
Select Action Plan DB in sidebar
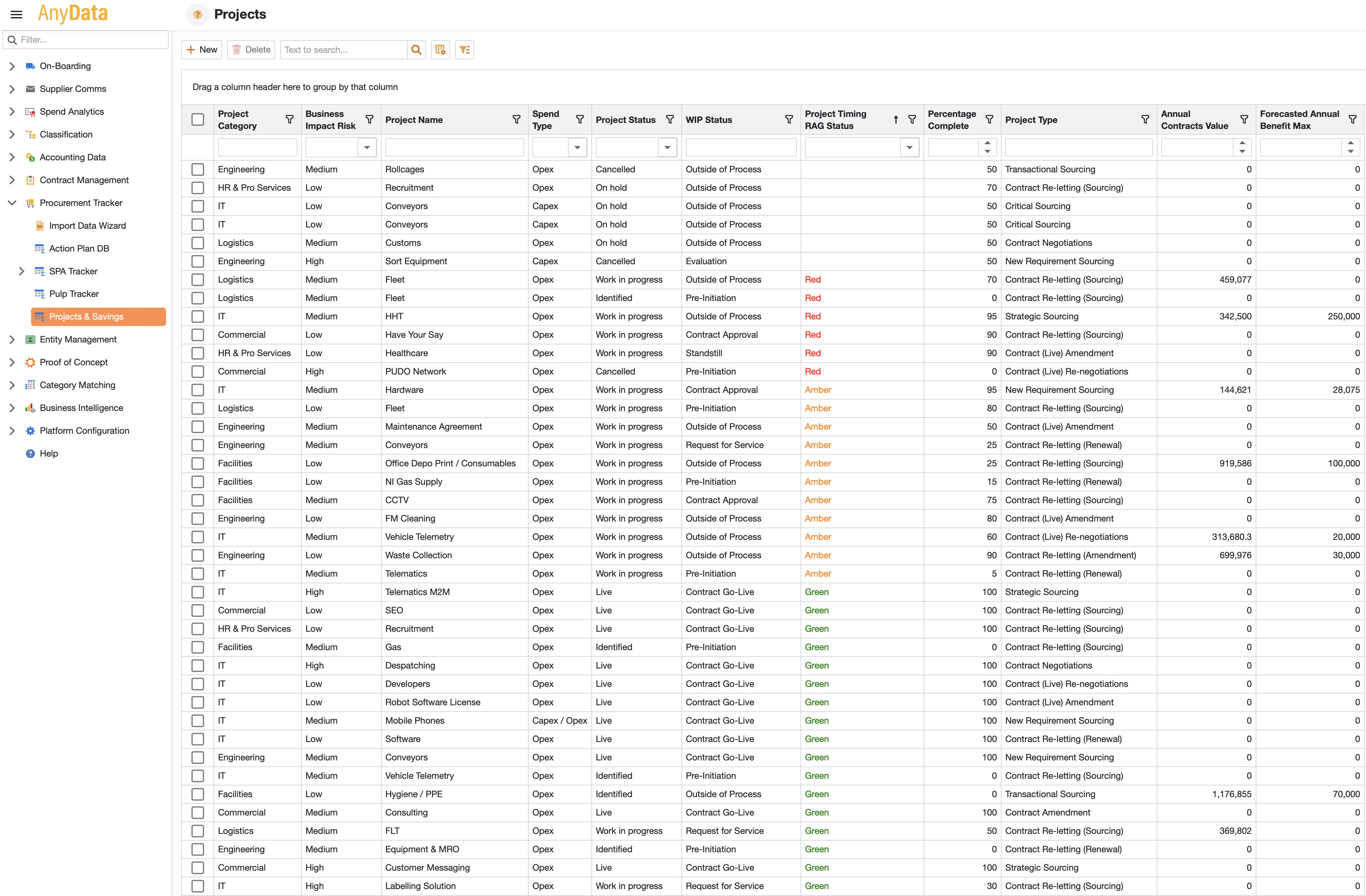(x=79, y=248)
